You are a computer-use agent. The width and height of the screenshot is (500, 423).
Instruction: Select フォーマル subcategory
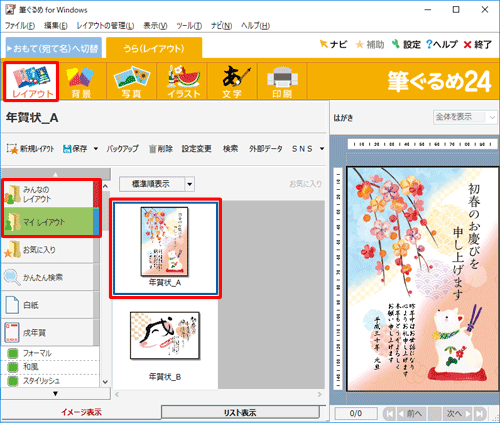coord(50,353)
